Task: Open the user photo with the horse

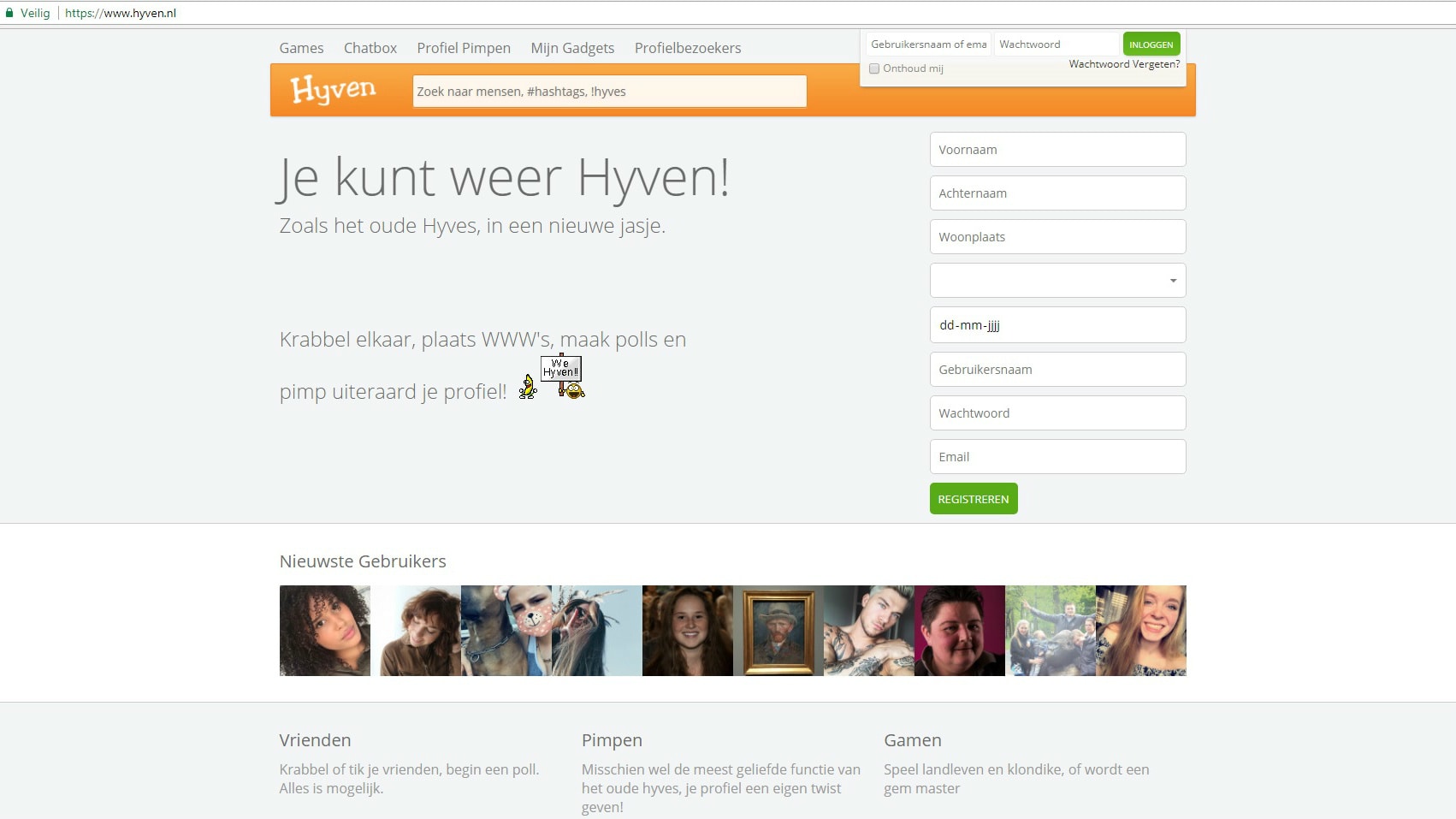Action: pos(506,631)
